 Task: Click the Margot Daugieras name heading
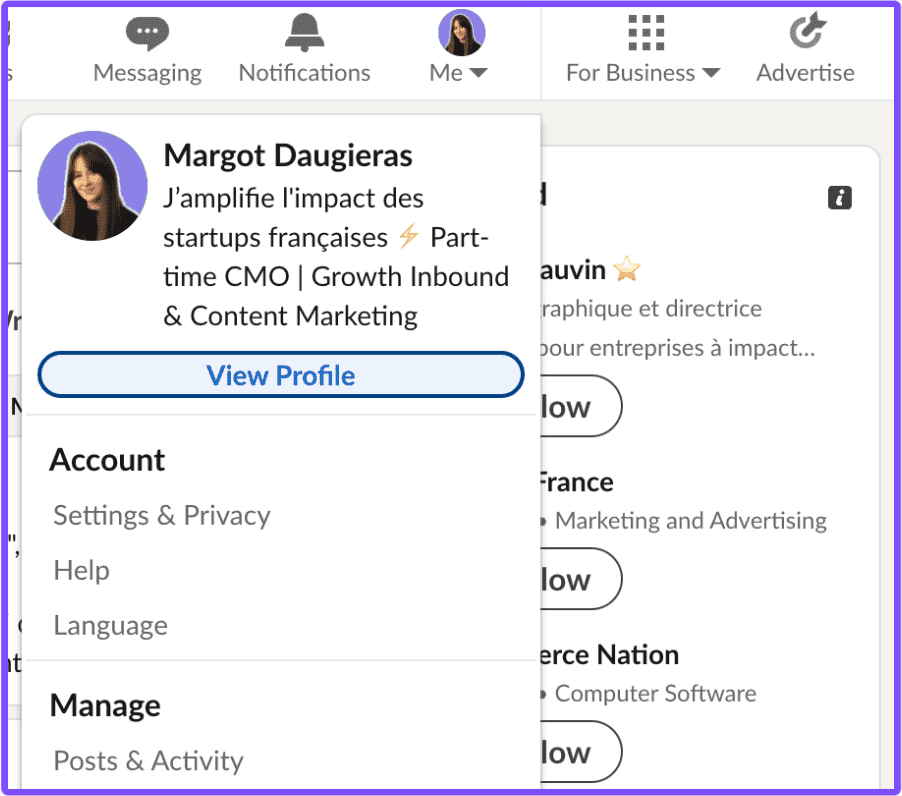(288, 155)
